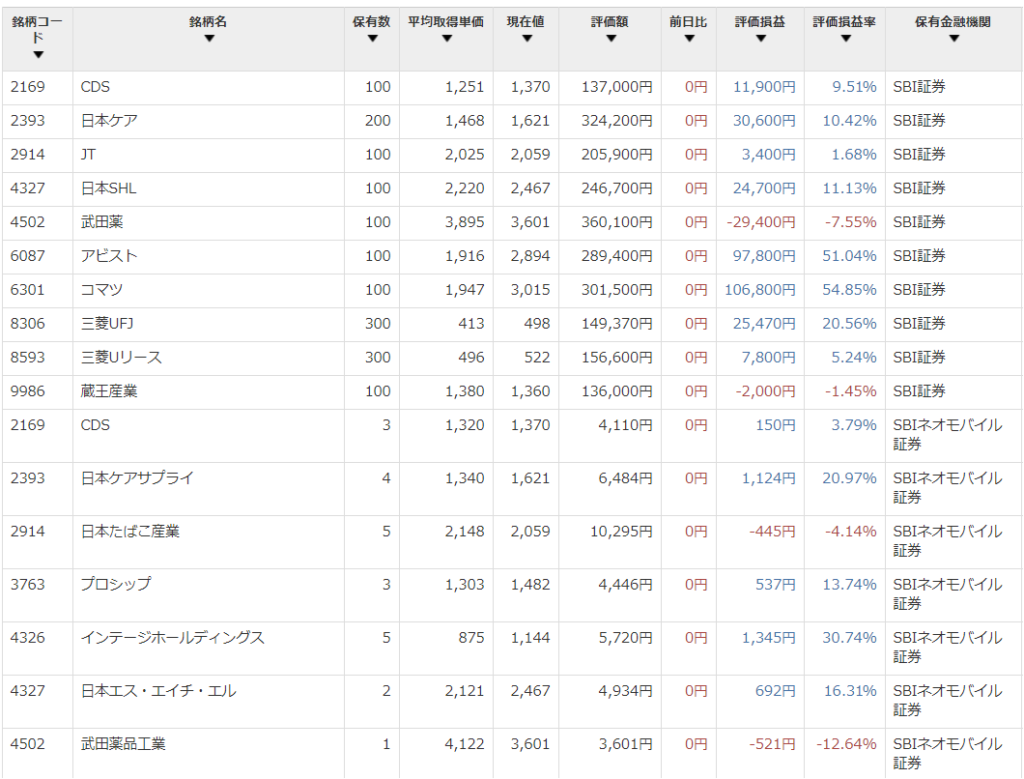Select the 三菱UFJ row
1024x779 pixels.
click(x=512, y=324)
